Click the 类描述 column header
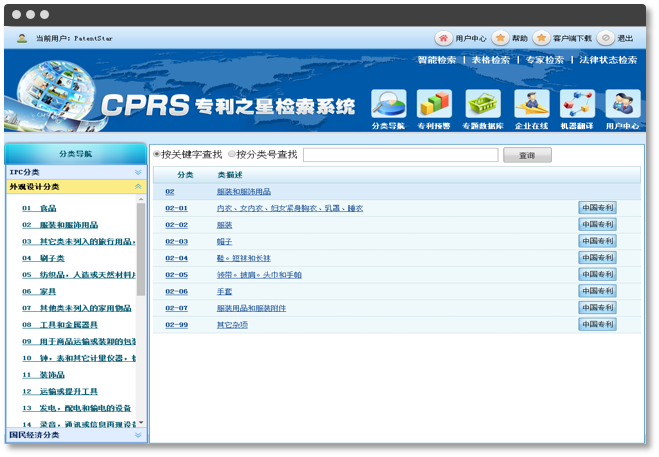Viewport: 659px width, 457px height. (230, 175)
